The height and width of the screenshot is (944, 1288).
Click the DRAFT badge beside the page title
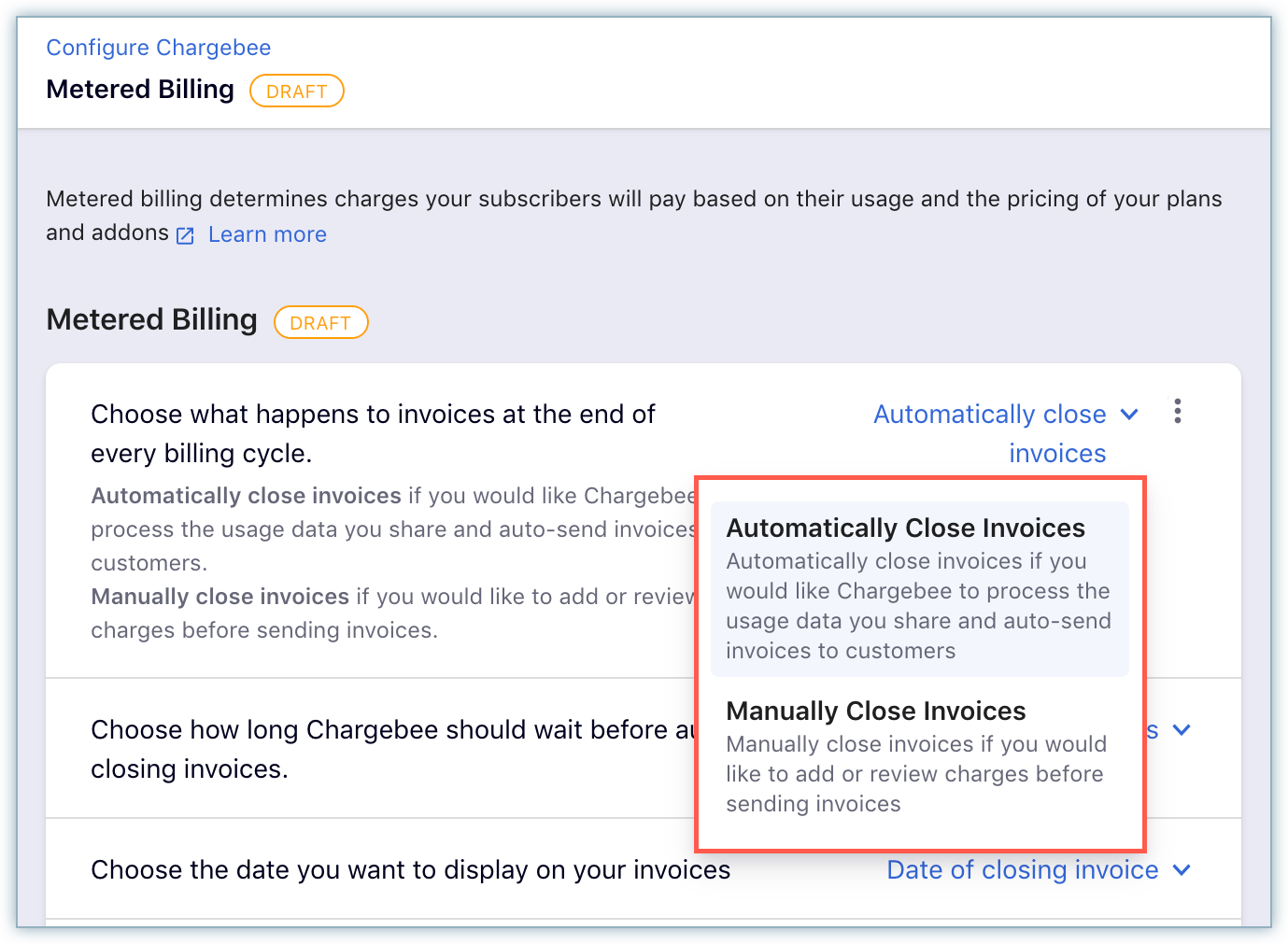[x=297, y=90]
